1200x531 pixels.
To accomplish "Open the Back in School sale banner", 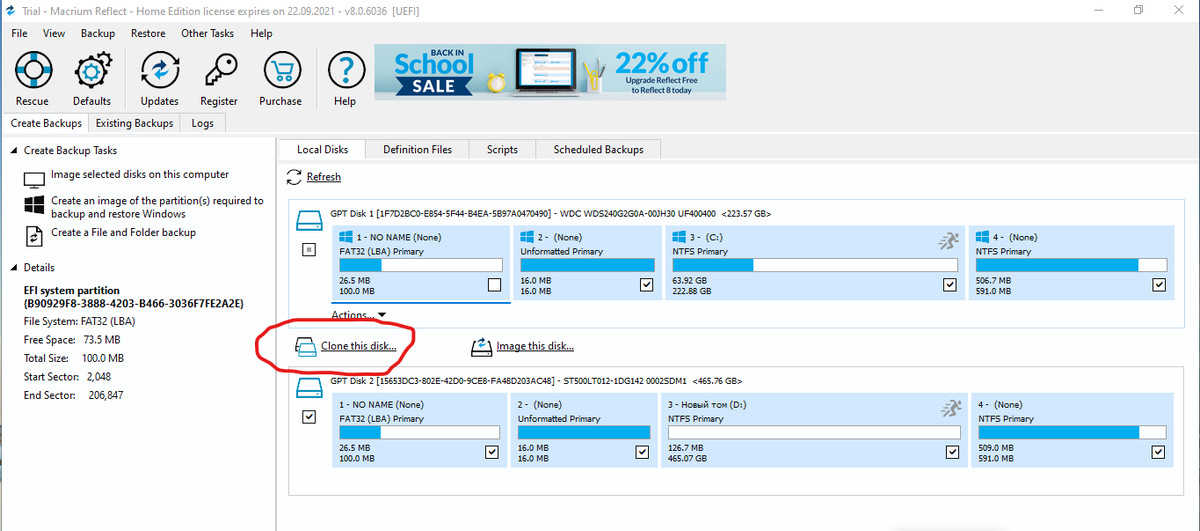I will (550, 72).
